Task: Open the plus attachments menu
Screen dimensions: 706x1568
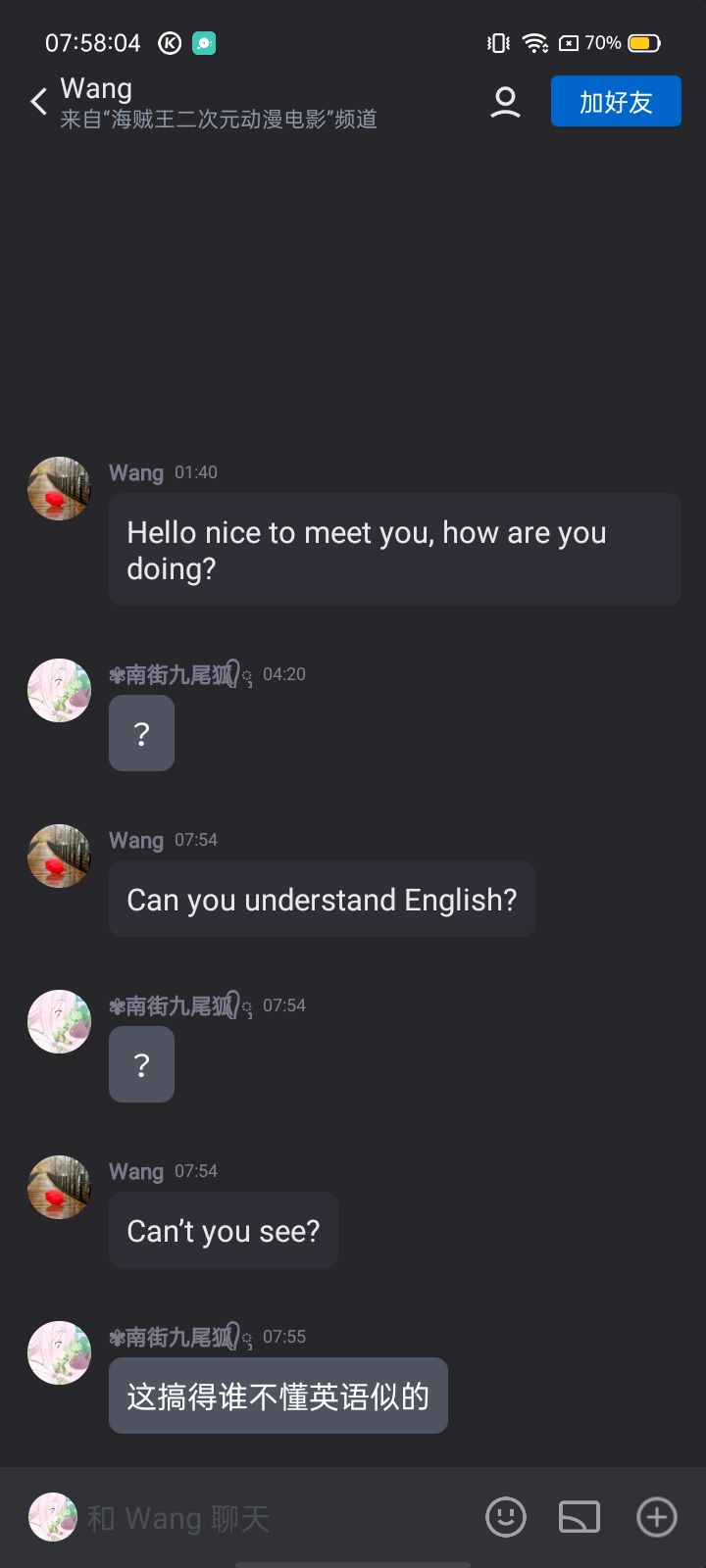Action: click(x=656, y=1517)
